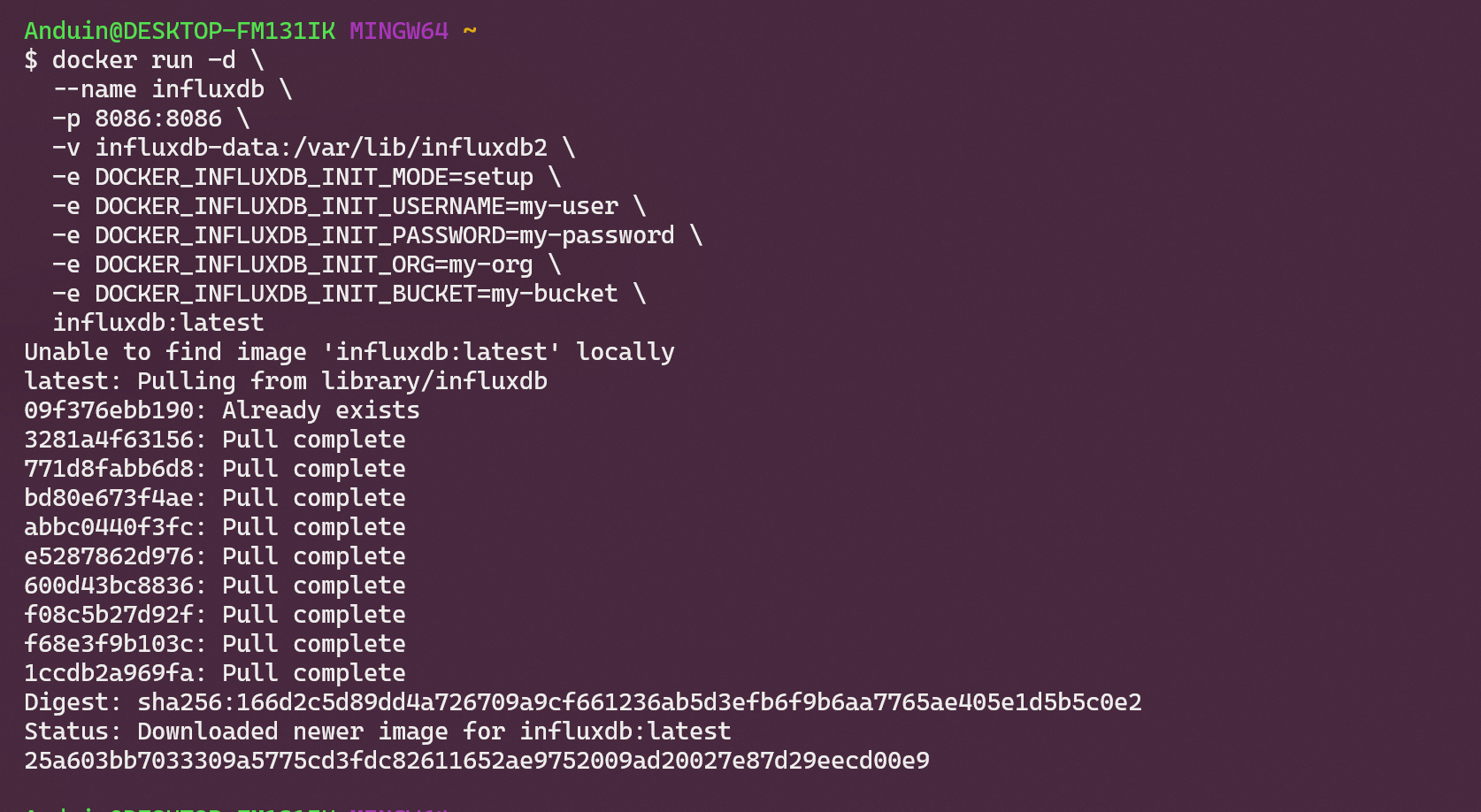The width and height of the screenshot is (1481, 812).
Task: Click the port mapping 8086:8086
Action: [x=158, y=119]
